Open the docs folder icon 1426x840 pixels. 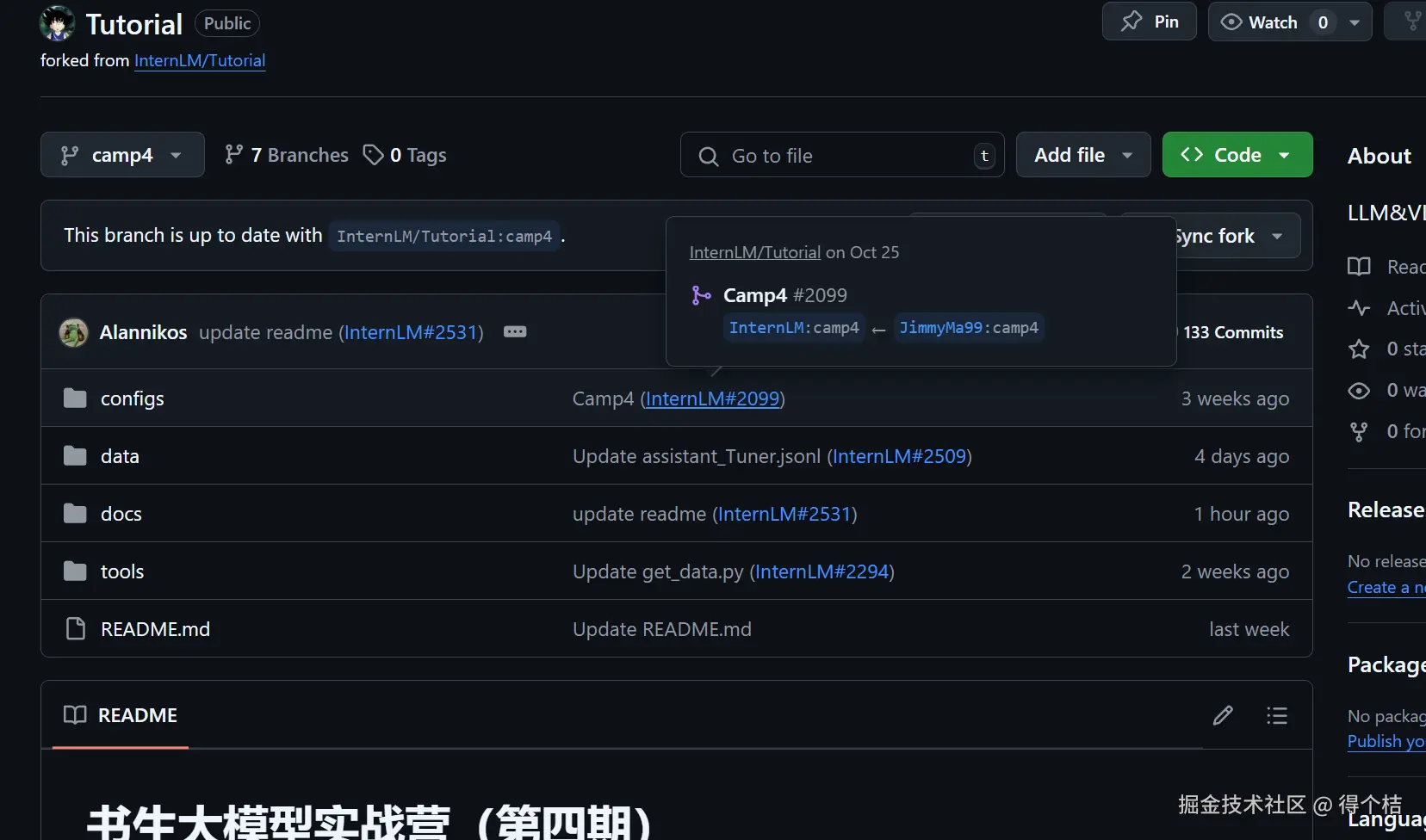(75, 514)
